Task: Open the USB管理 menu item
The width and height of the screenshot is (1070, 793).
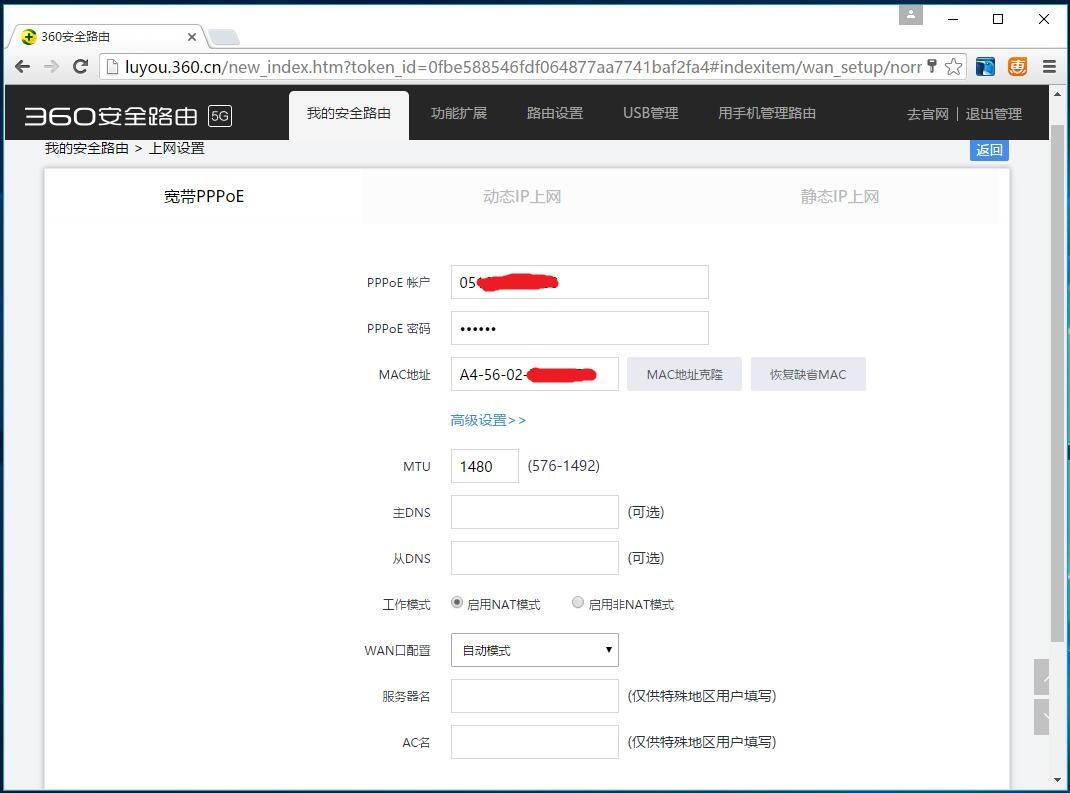Action: click(650, 113)
